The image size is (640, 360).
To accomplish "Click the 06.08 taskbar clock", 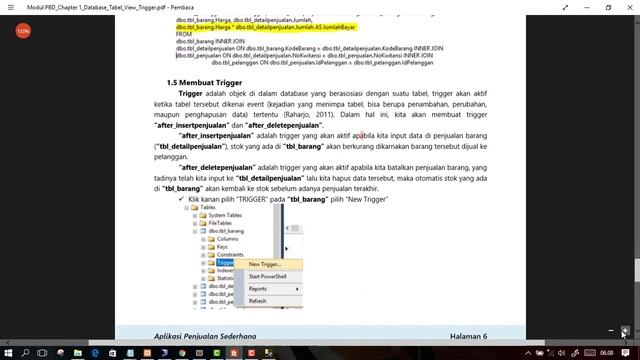I will (x=607, y=353).
